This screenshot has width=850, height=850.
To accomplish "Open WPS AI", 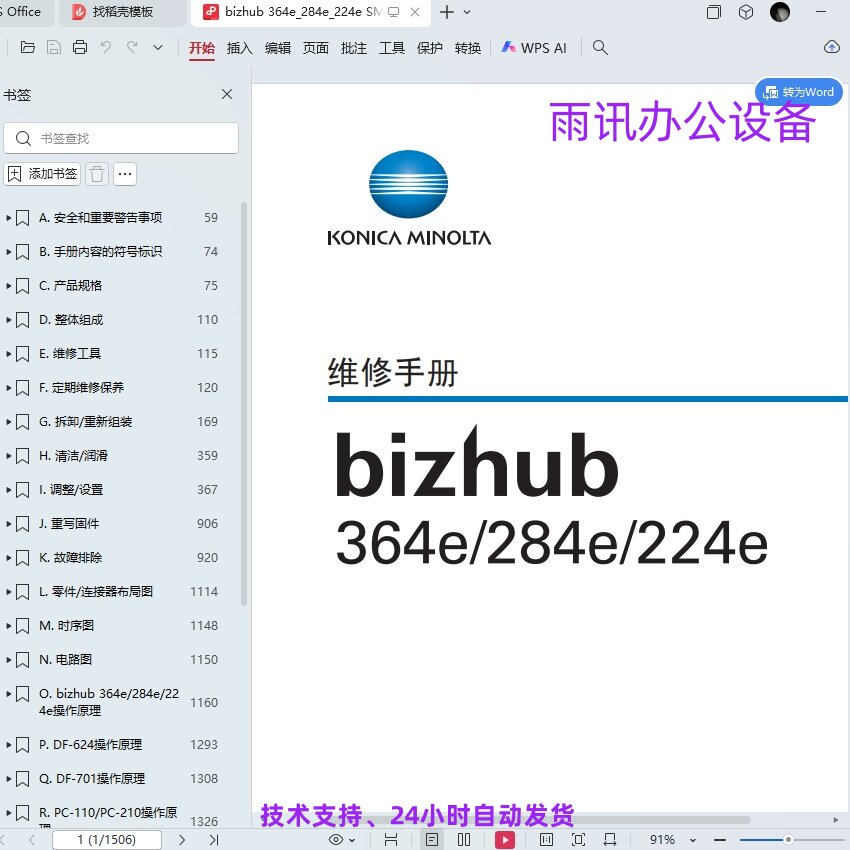I will pyautogui.click(x=534, y=48).
